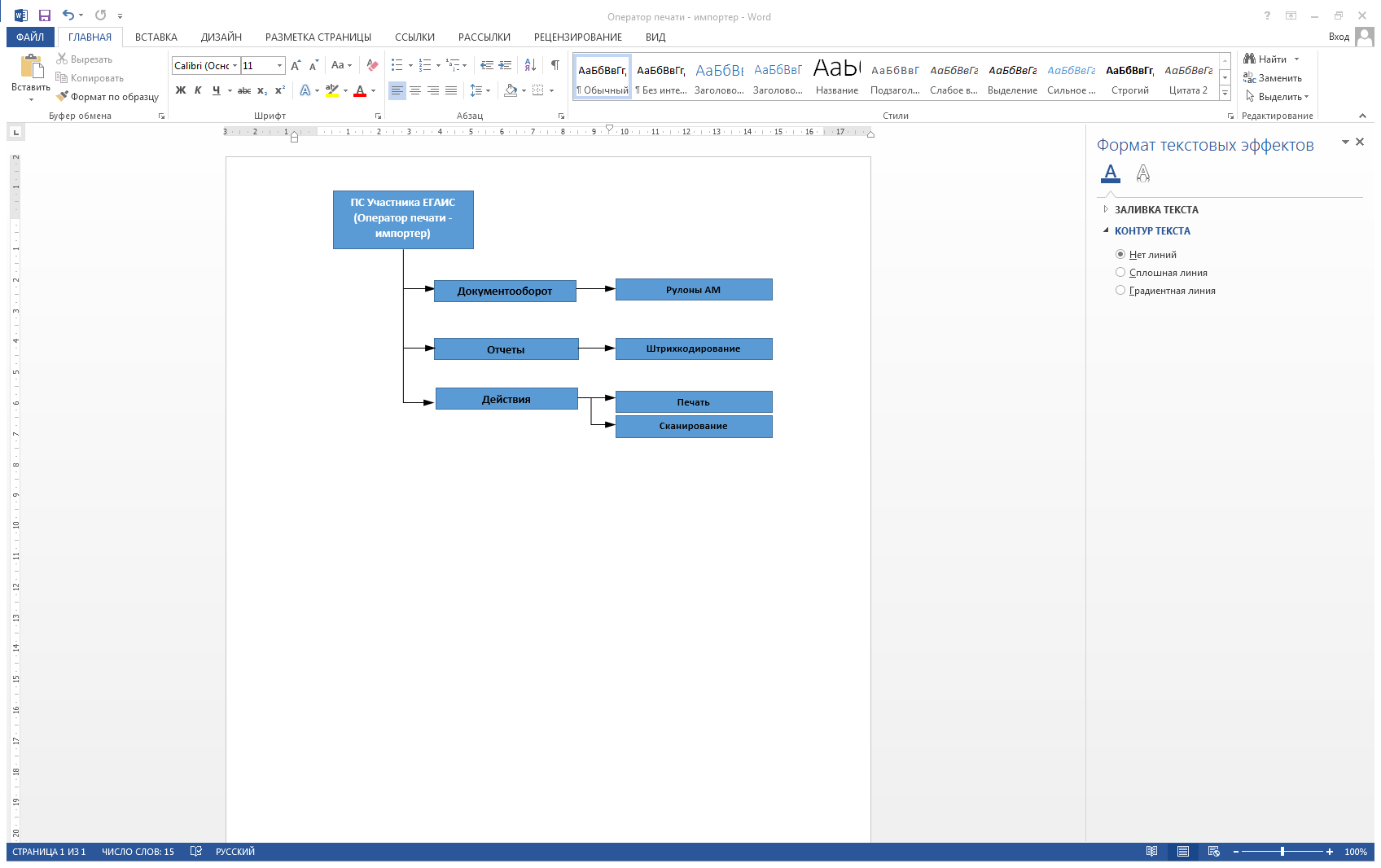Viewport: 1381px width, 868px height.
Task: Switch to ДИЗАЙН tab
Action: tap(221, 37)
